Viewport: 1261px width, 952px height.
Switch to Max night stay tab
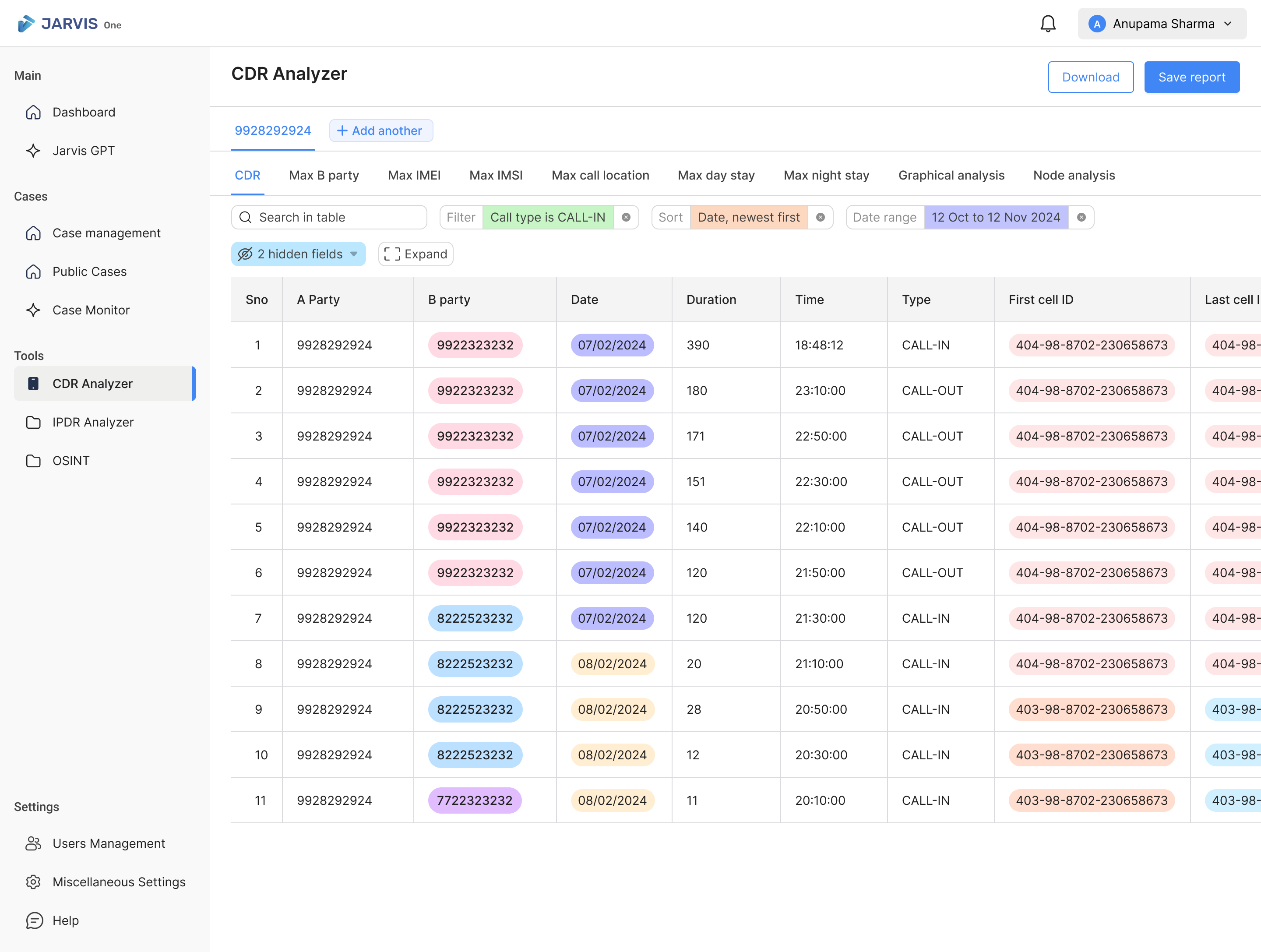(826, 176)
